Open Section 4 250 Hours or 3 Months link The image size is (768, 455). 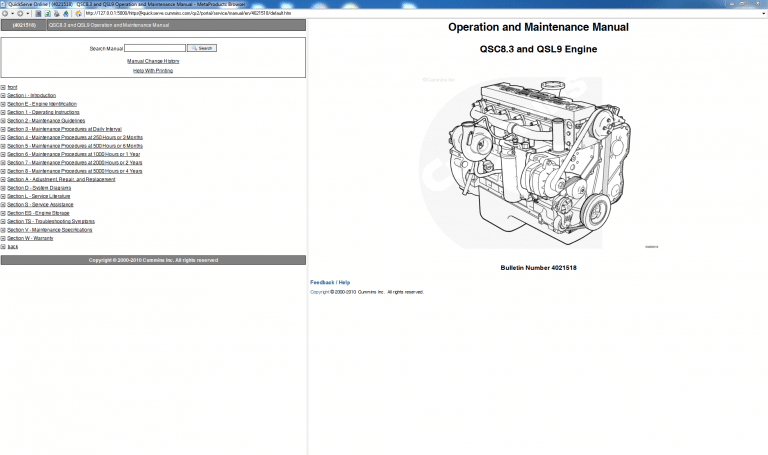click(75, 138)
